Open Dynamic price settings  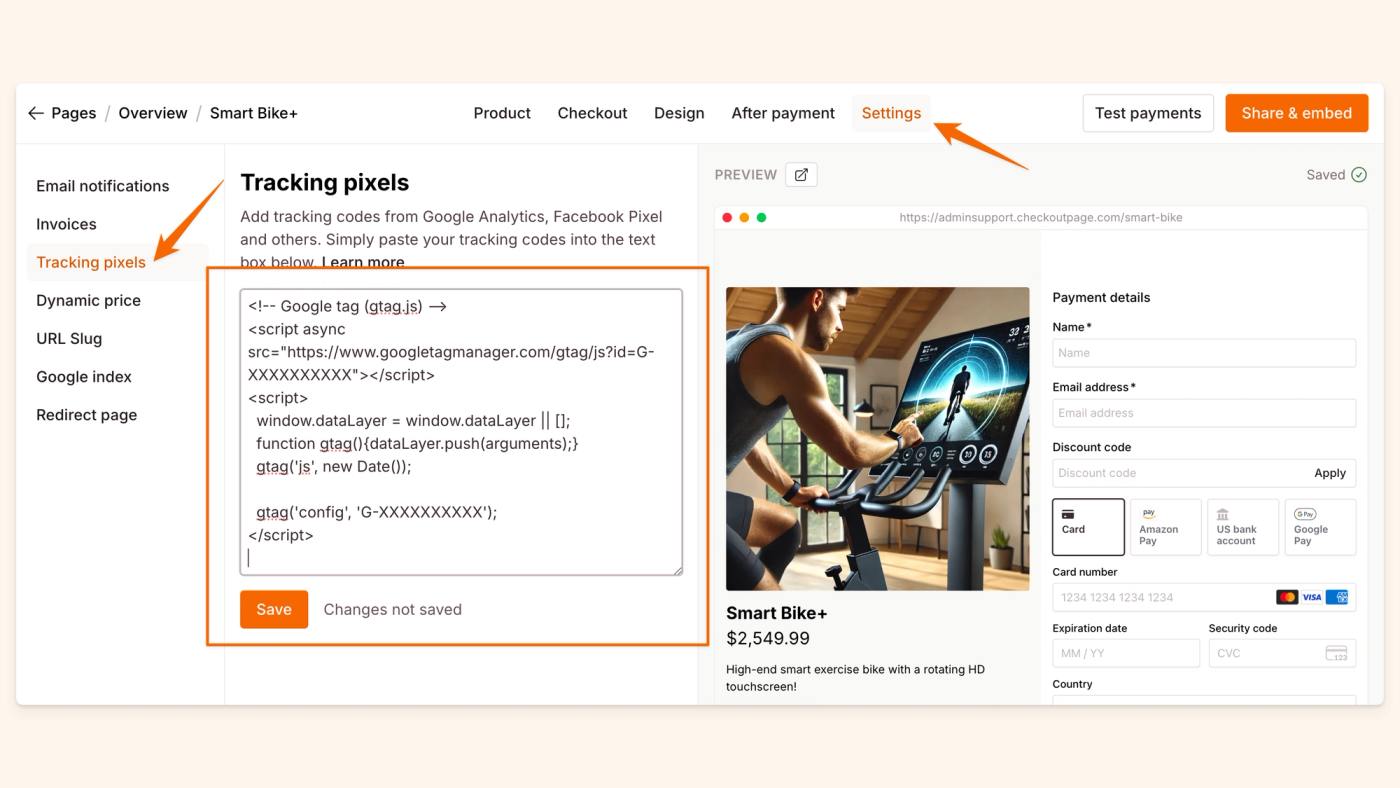pos(88,300)
